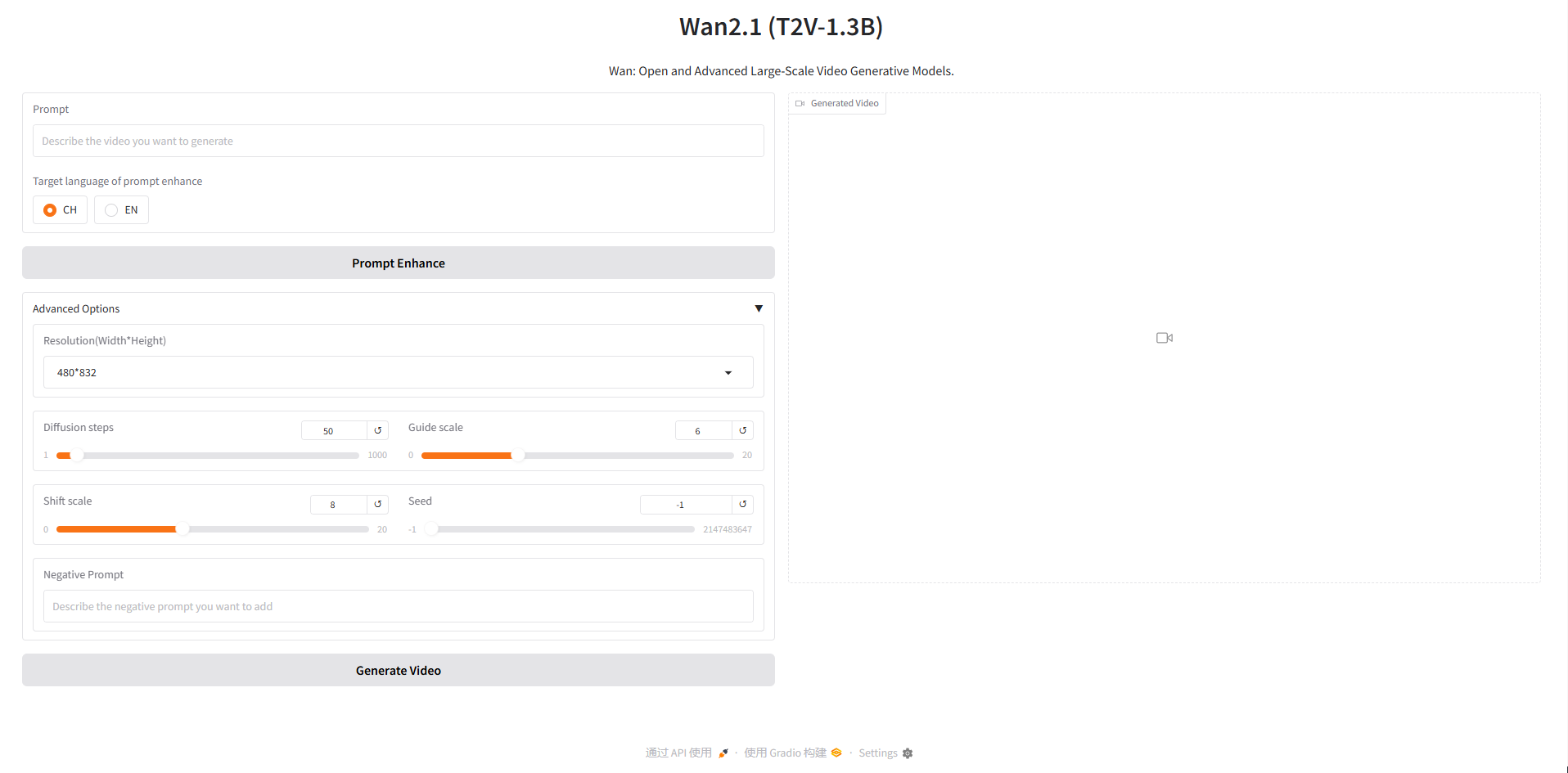
Task: Click the Advanced Options label
Action: [76, 308]
